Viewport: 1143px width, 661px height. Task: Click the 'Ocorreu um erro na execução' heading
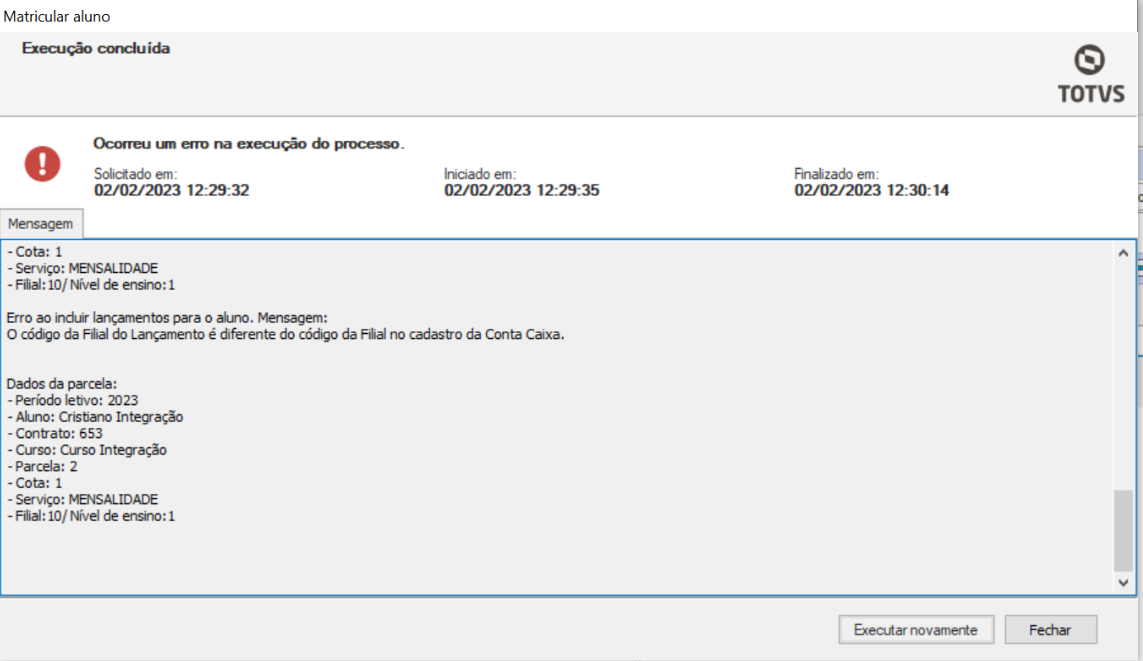pos(249,144)
